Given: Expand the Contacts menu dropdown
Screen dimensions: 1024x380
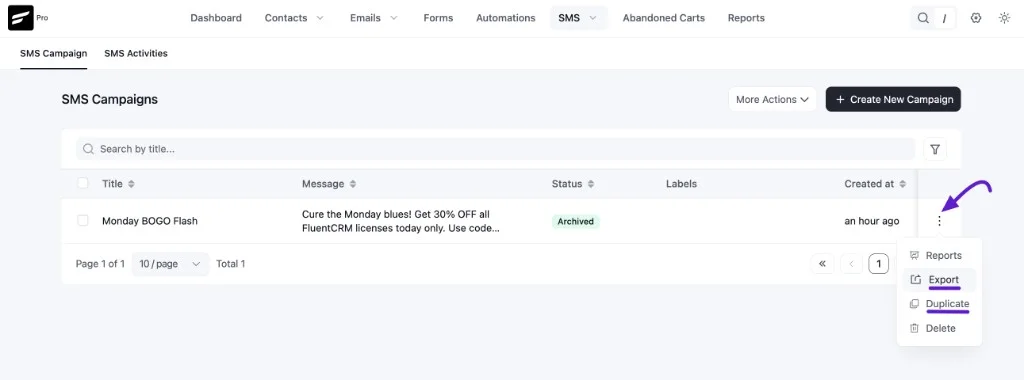Looking at the screenshot, I should (320, 18).
